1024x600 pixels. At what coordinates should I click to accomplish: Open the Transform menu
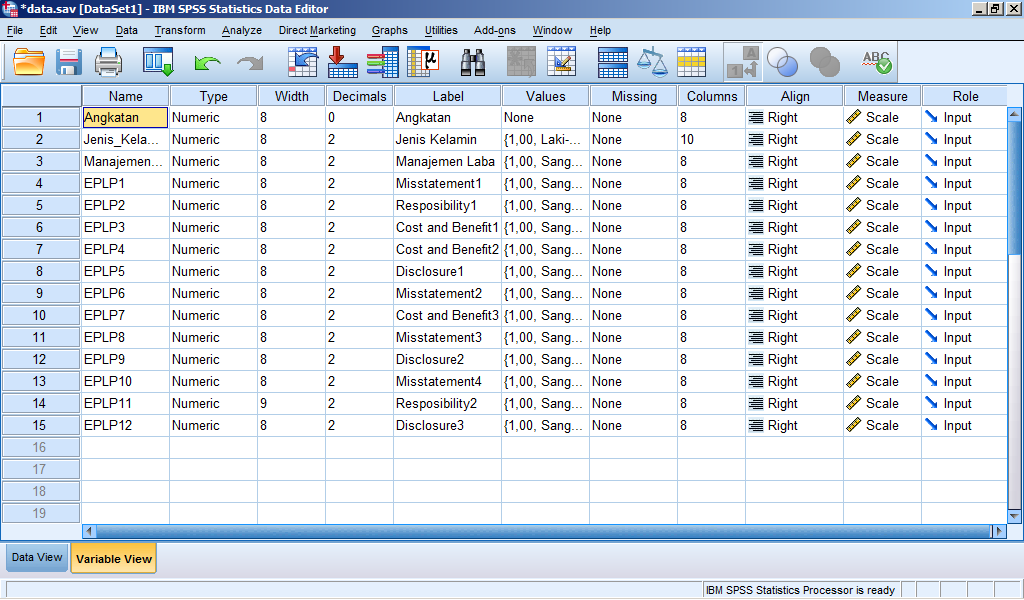coord(180,30)
